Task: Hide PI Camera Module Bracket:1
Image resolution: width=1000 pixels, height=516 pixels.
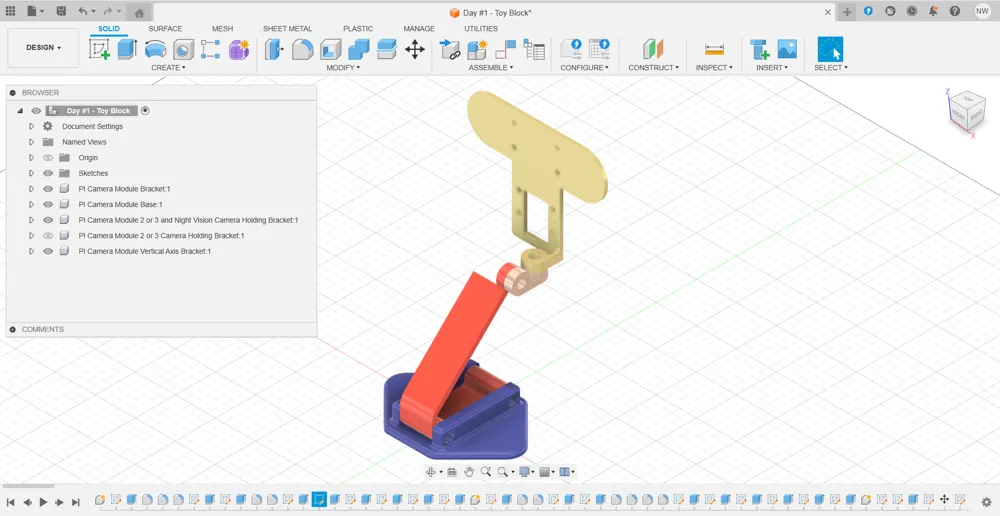Action: point(48,189)
